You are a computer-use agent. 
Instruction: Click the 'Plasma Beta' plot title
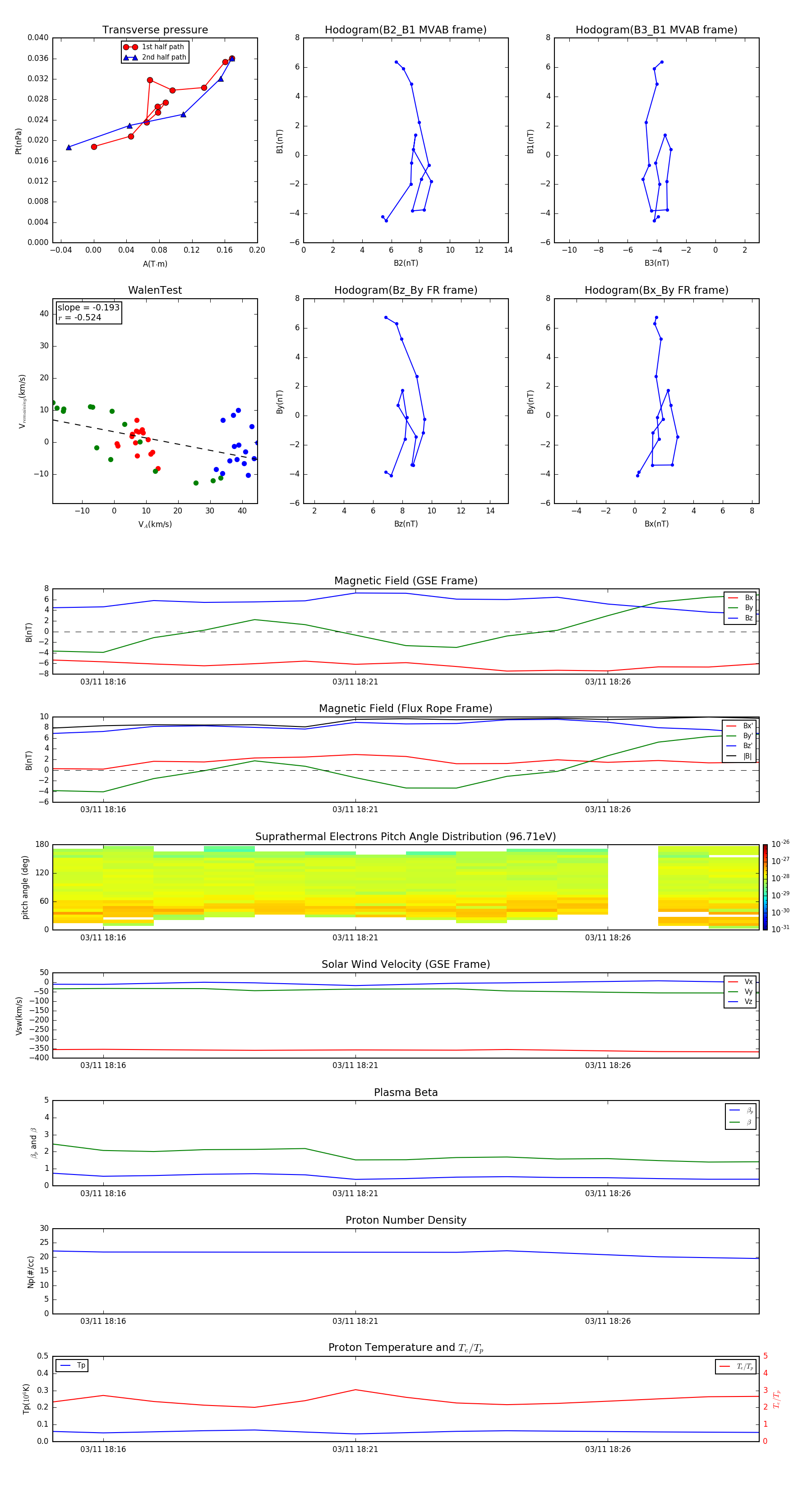coord(406,1093)
